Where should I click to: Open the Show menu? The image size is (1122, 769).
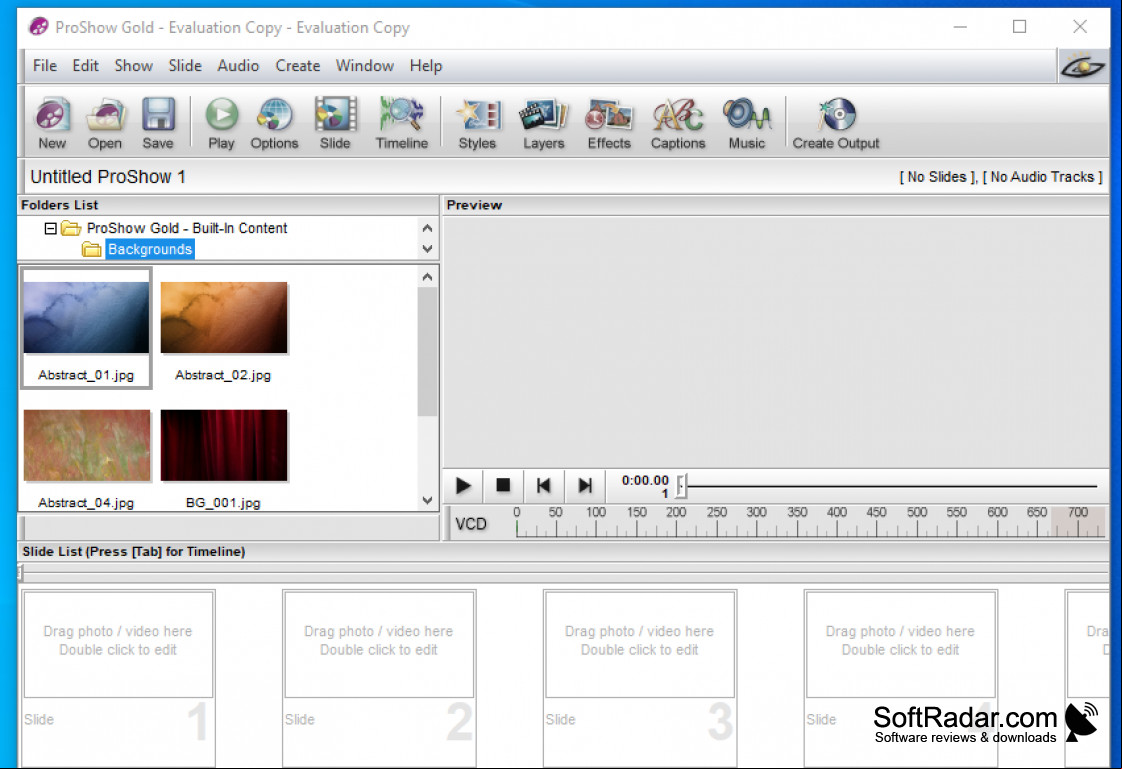point(134,66)
